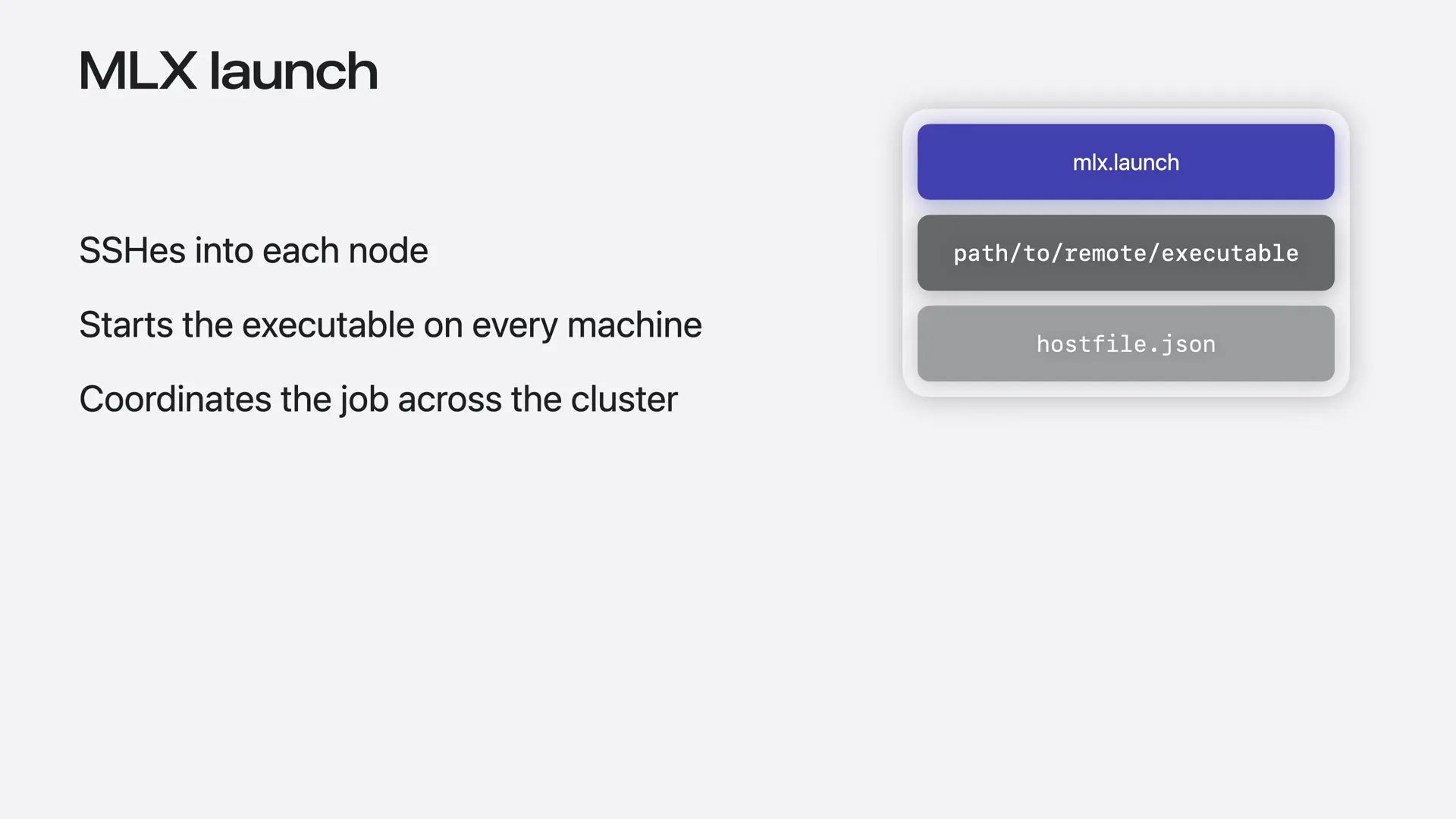Click the Starts the executable on every machine line
The image size is (1456, 819).
[391, 325]
